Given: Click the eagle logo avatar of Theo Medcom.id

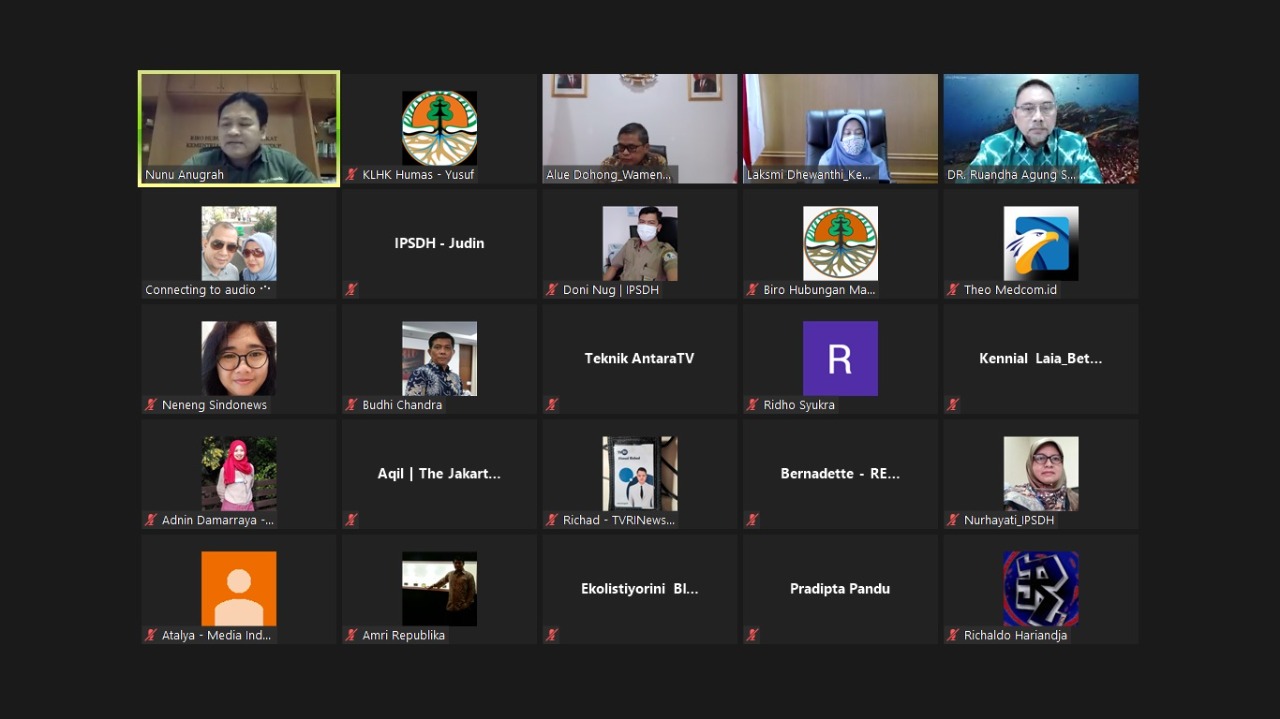Looking at the screenshot, I should point(1040,243).
